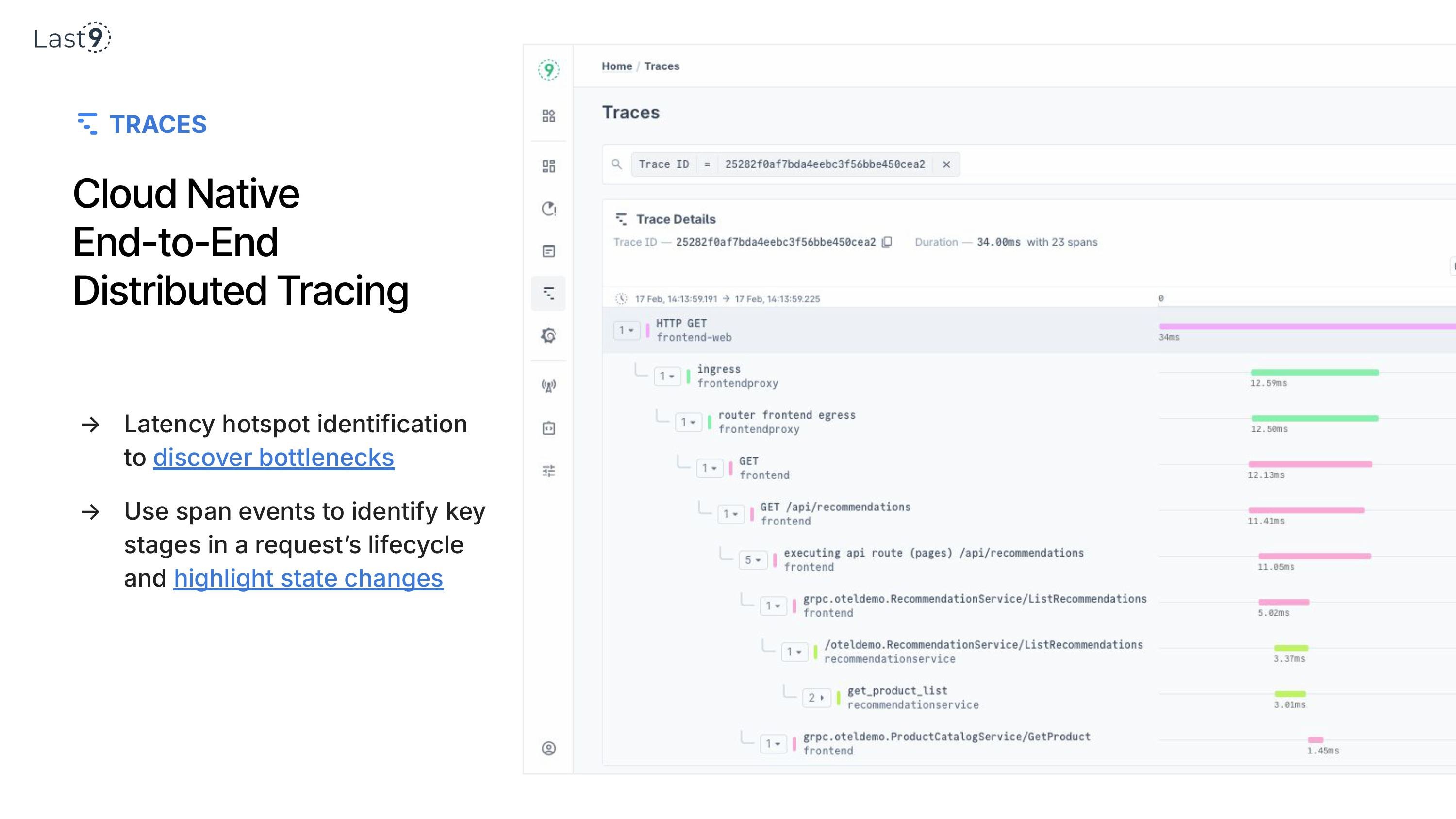Collapse the HTTP GET frontend-web span
This screenshot has width=1456, height=819.
tap(626, 330)
